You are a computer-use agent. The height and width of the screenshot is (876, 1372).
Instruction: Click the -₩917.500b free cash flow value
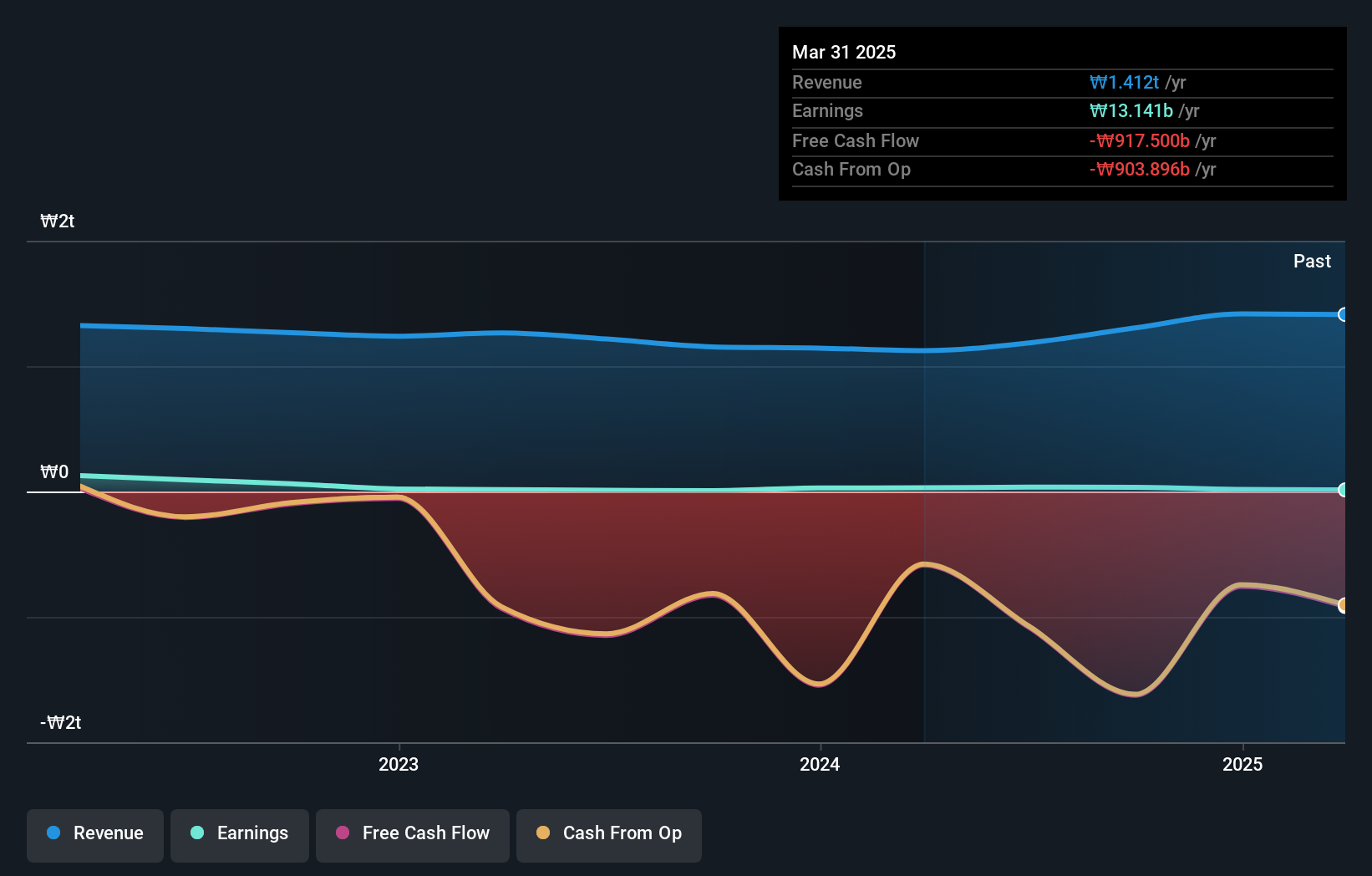click(1140, 140)
